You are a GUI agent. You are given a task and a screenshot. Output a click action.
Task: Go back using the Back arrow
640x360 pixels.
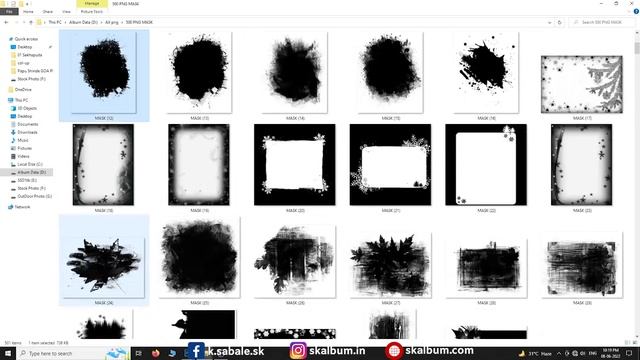coord(6,22)
